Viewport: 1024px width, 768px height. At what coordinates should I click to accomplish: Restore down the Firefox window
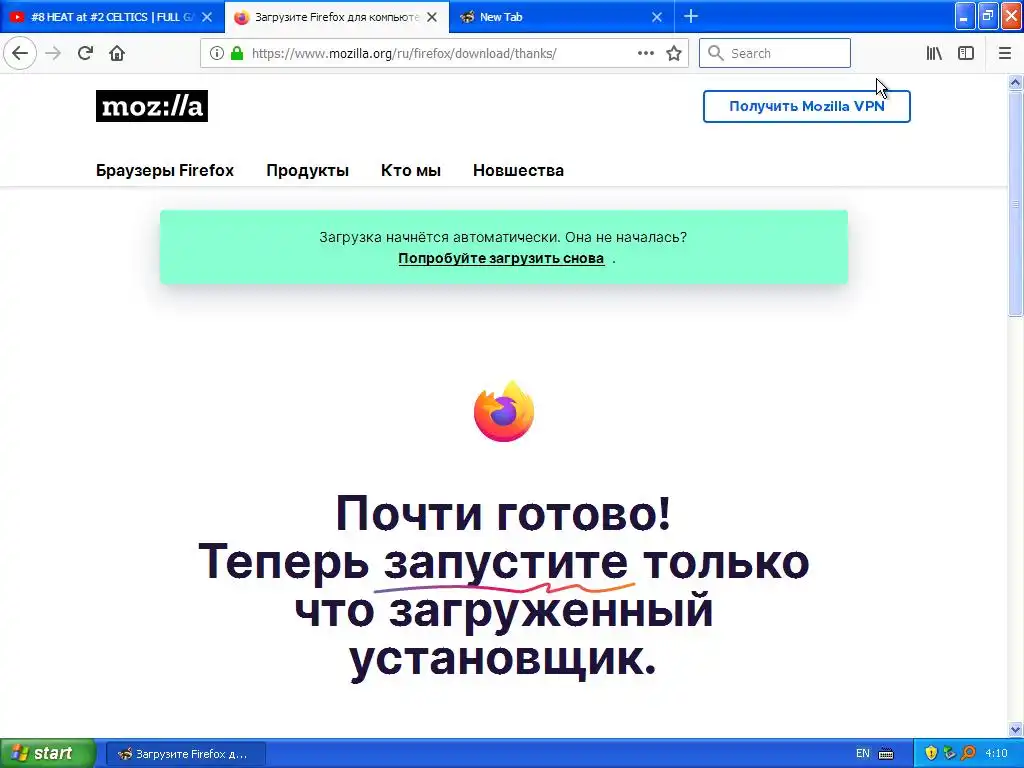pos(988,16)
